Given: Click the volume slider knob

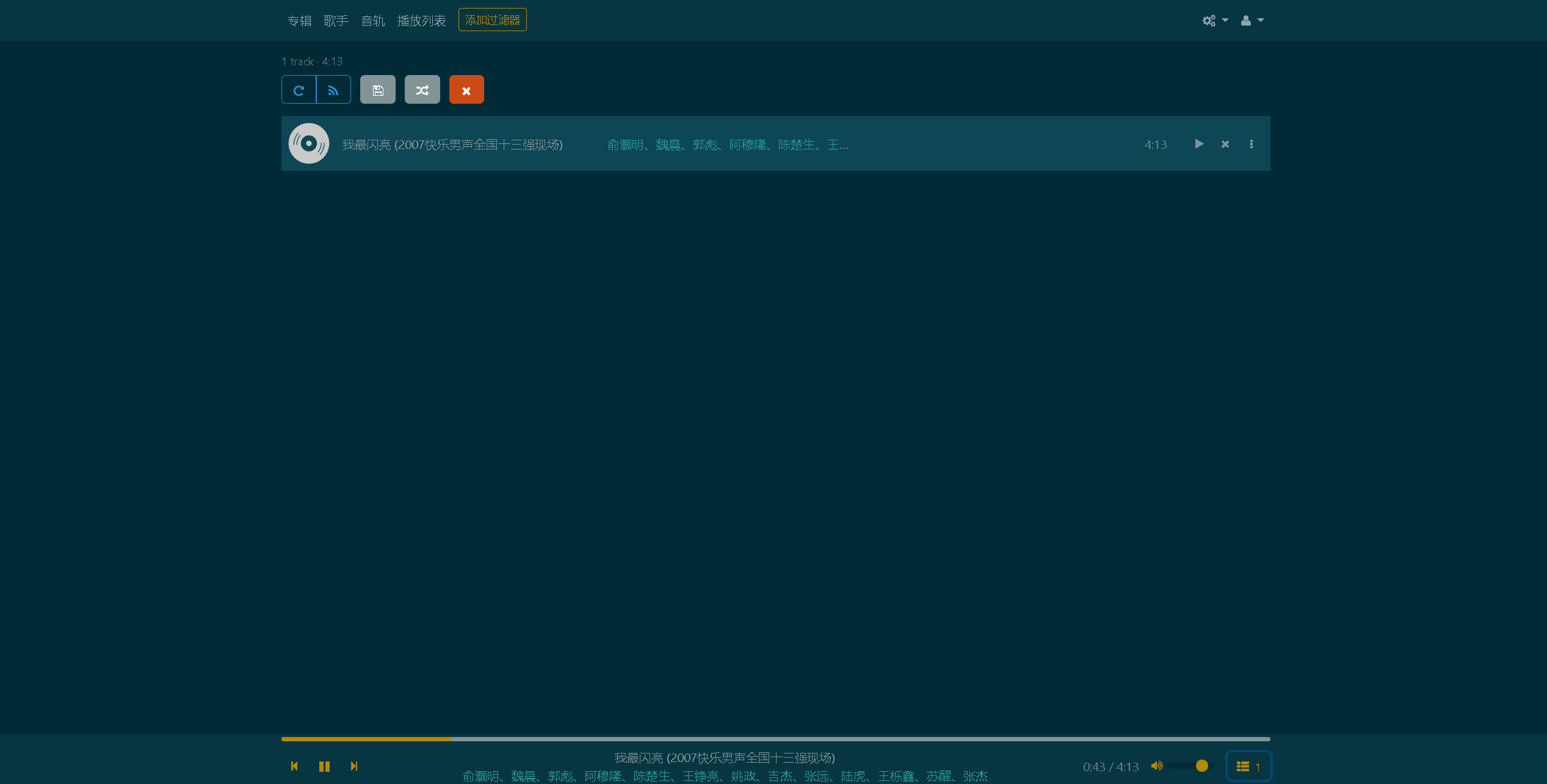Looking at the screenshot, I should [1202, 766].
